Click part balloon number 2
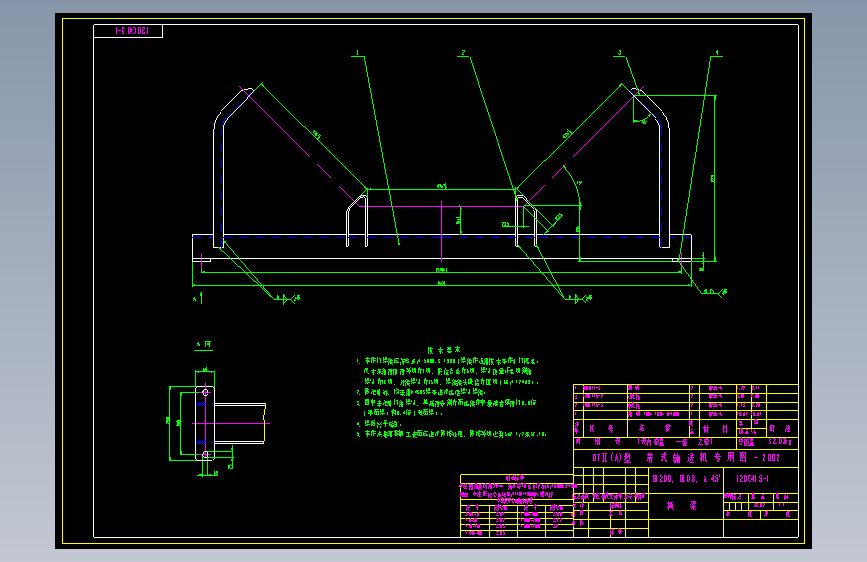867x562 pixels. [x=463, y=53]
